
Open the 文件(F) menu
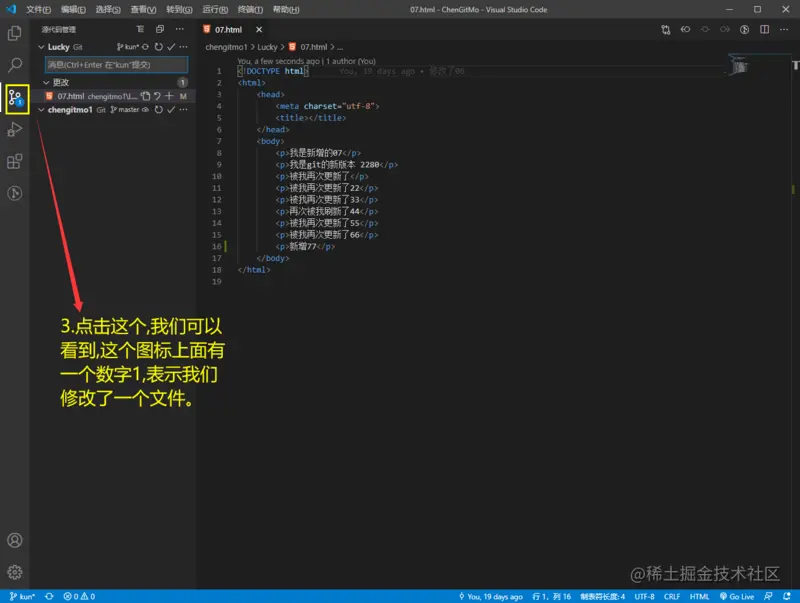coord(38,10)
